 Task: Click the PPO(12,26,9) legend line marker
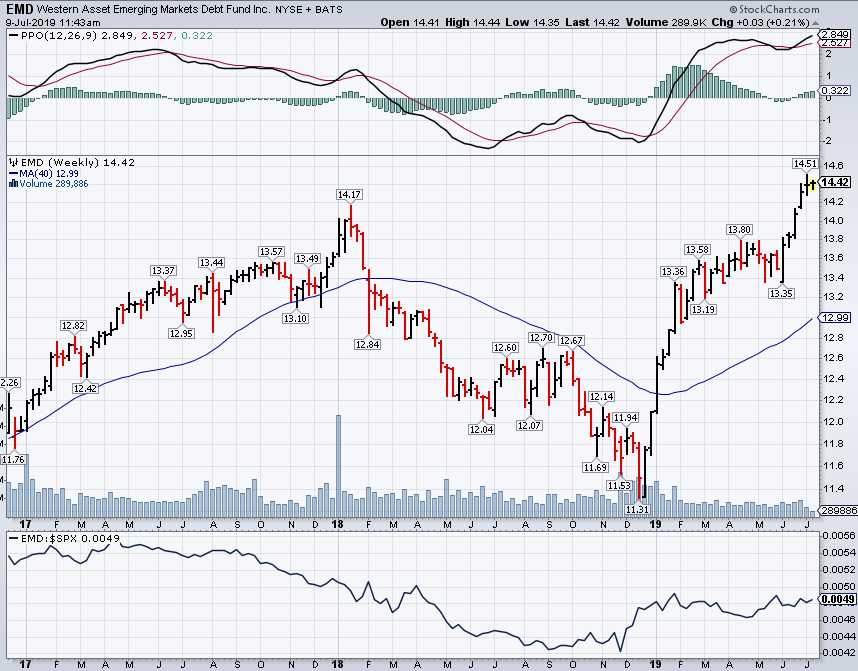click(x=13, y=35)
